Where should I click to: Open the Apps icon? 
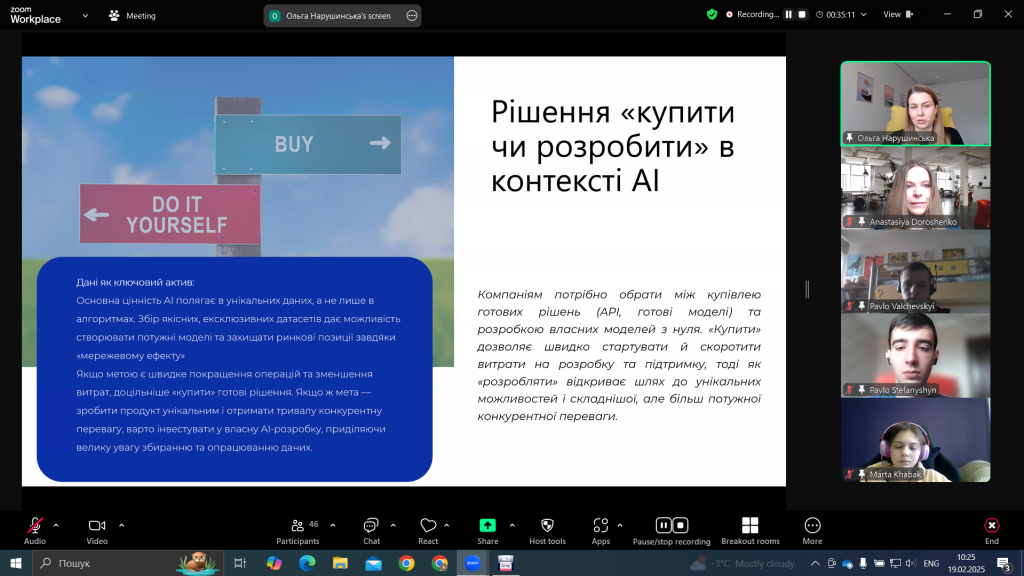point(600,526)
